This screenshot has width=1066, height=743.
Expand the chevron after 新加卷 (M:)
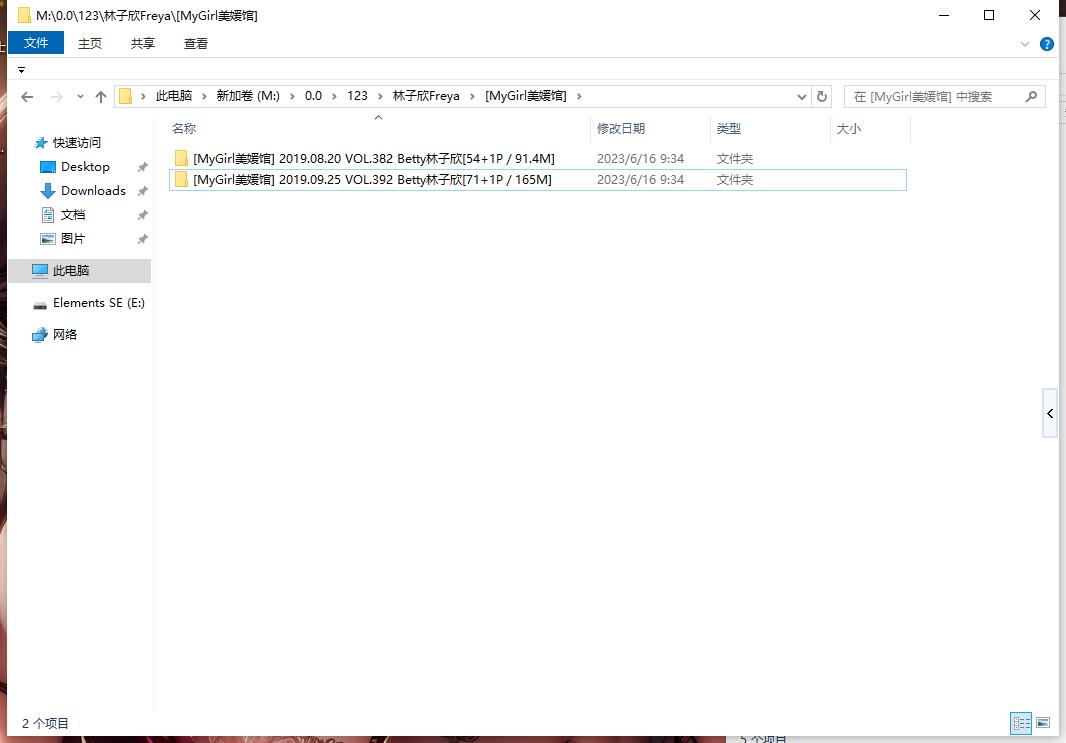292,97
